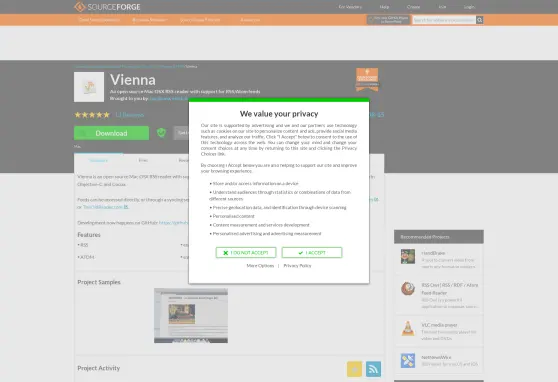This screenshot has height=382, width=558.
Task: Open the VLC media player cone icon
Action: (x=408, y=328)
